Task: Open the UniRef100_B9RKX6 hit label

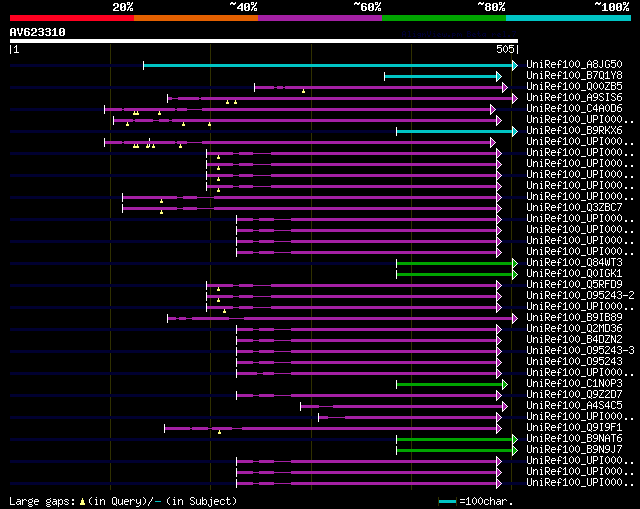Action: 574,130
